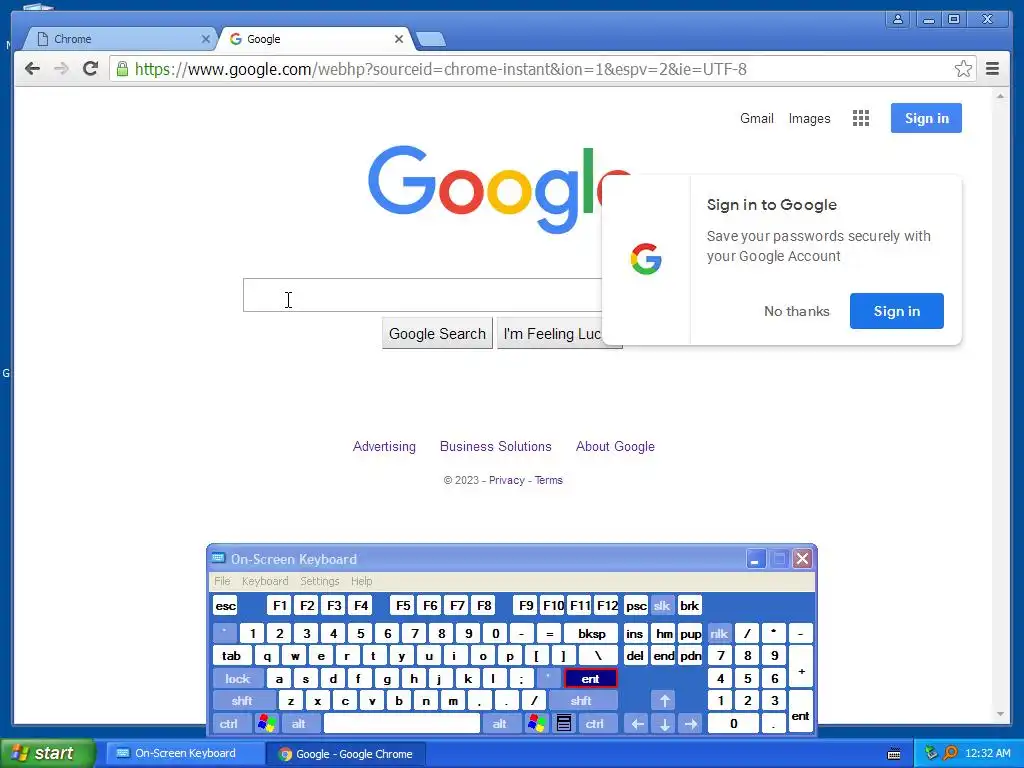Close the Google tab
The width and height of the screenshot is (1024, 768).
[398, 39]
